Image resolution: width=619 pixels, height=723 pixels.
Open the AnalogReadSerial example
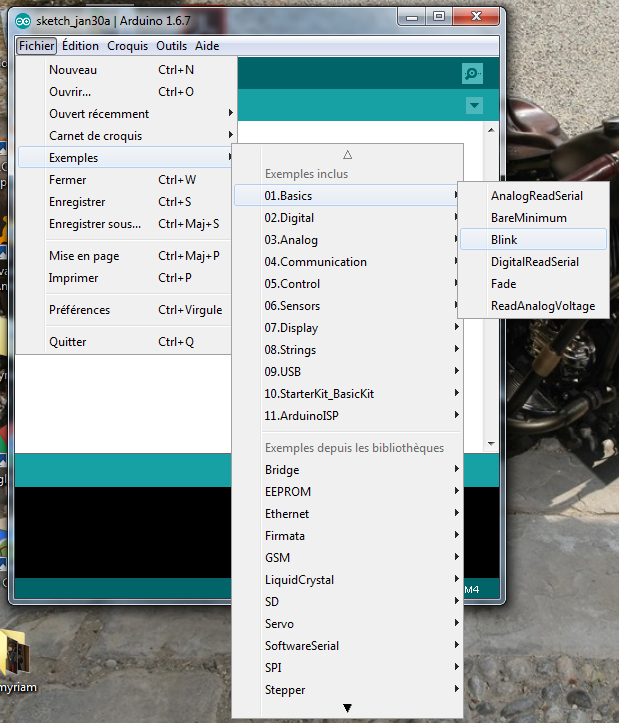[533, 196]
